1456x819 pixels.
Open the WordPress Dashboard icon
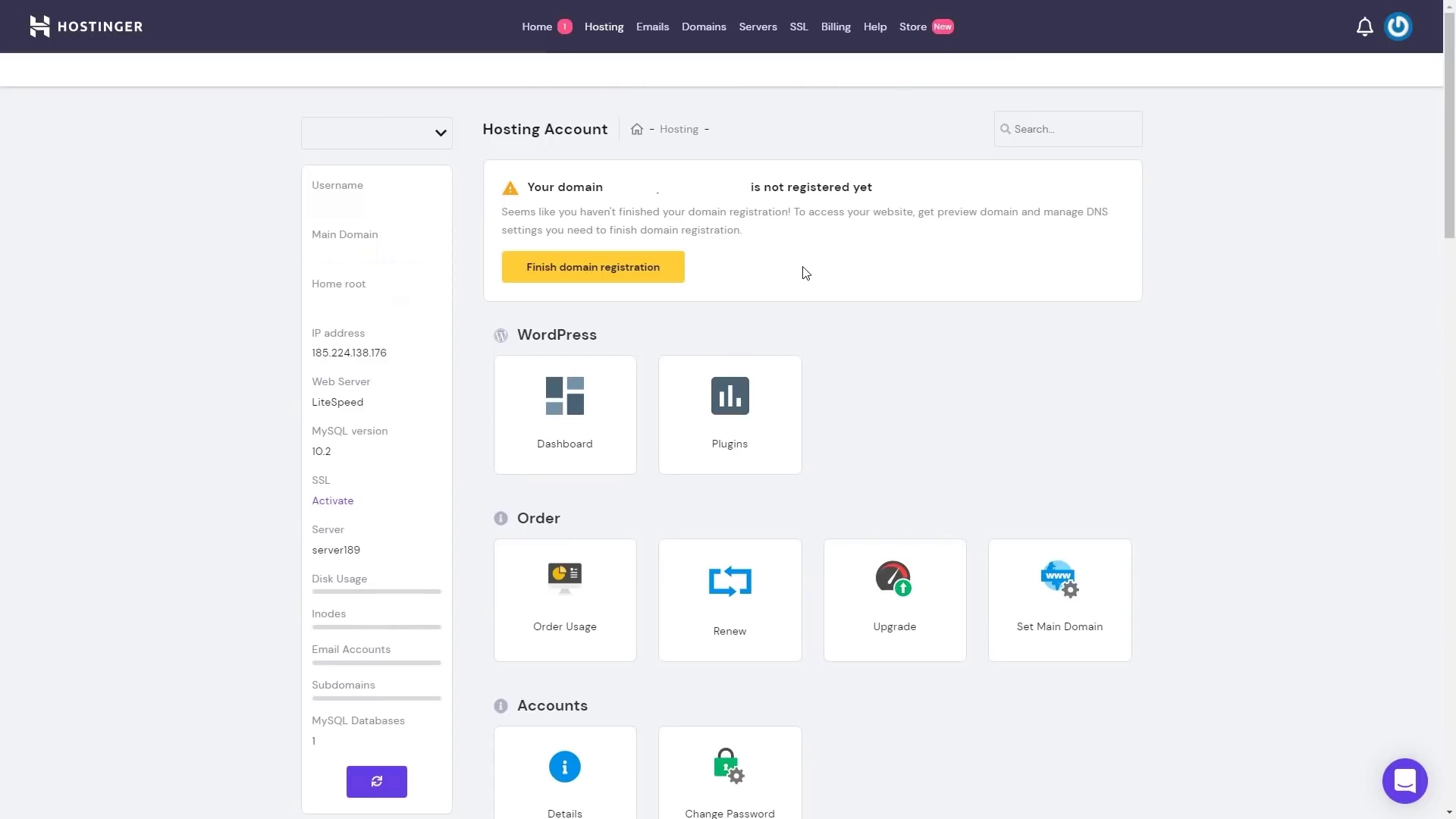point(564,414)
